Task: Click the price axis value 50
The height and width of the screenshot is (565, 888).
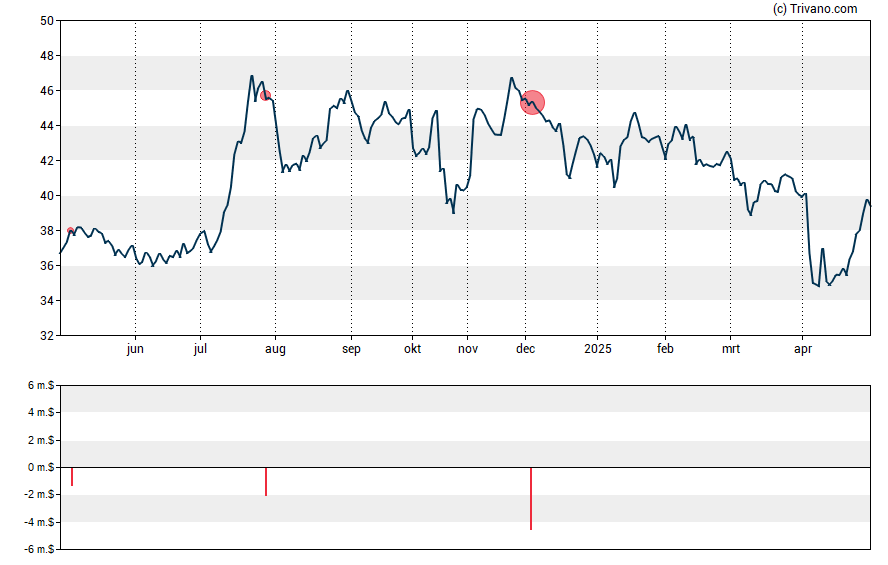Action: [x=47, y=21]
